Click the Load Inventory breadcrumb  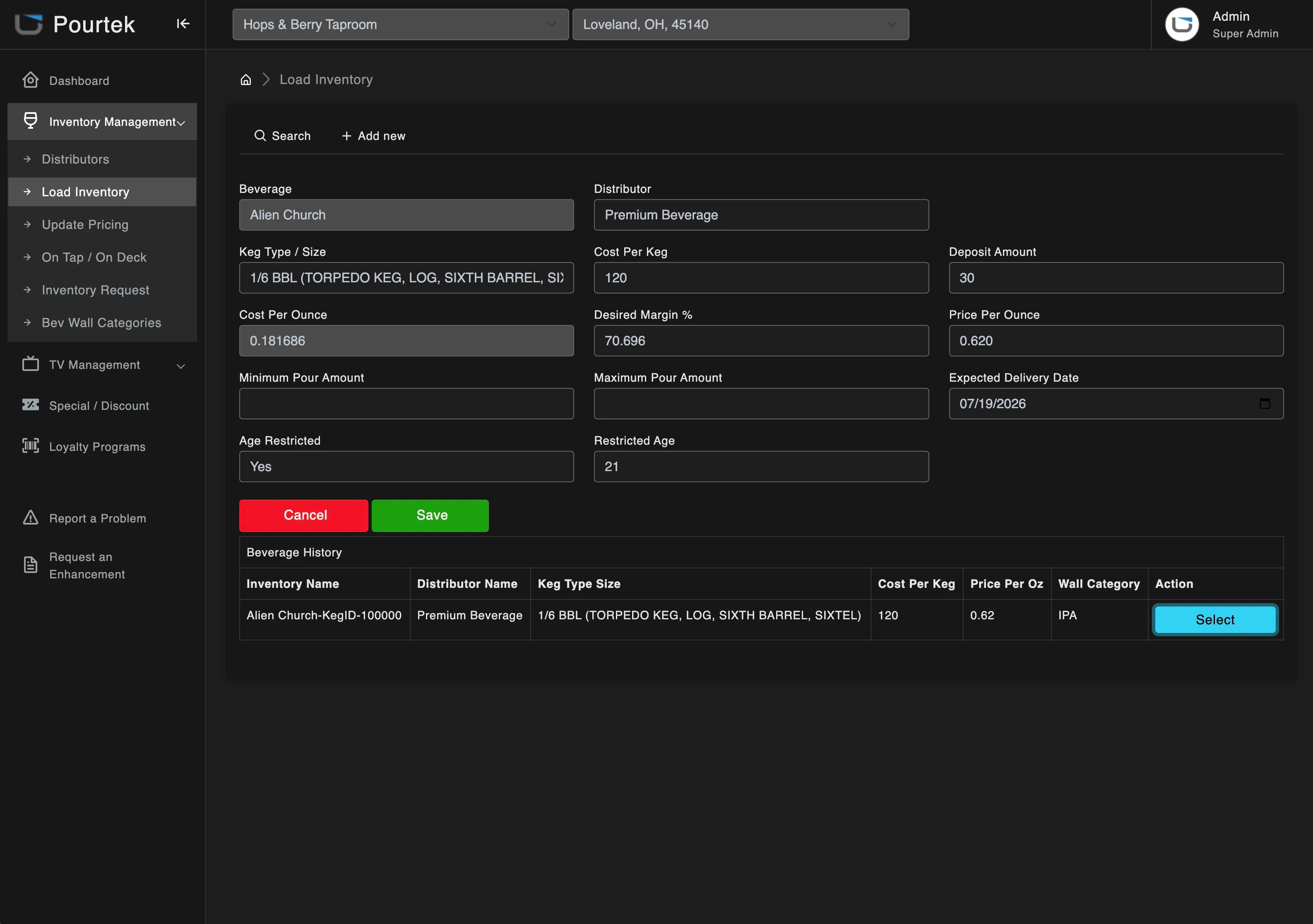tap(326, 79)
